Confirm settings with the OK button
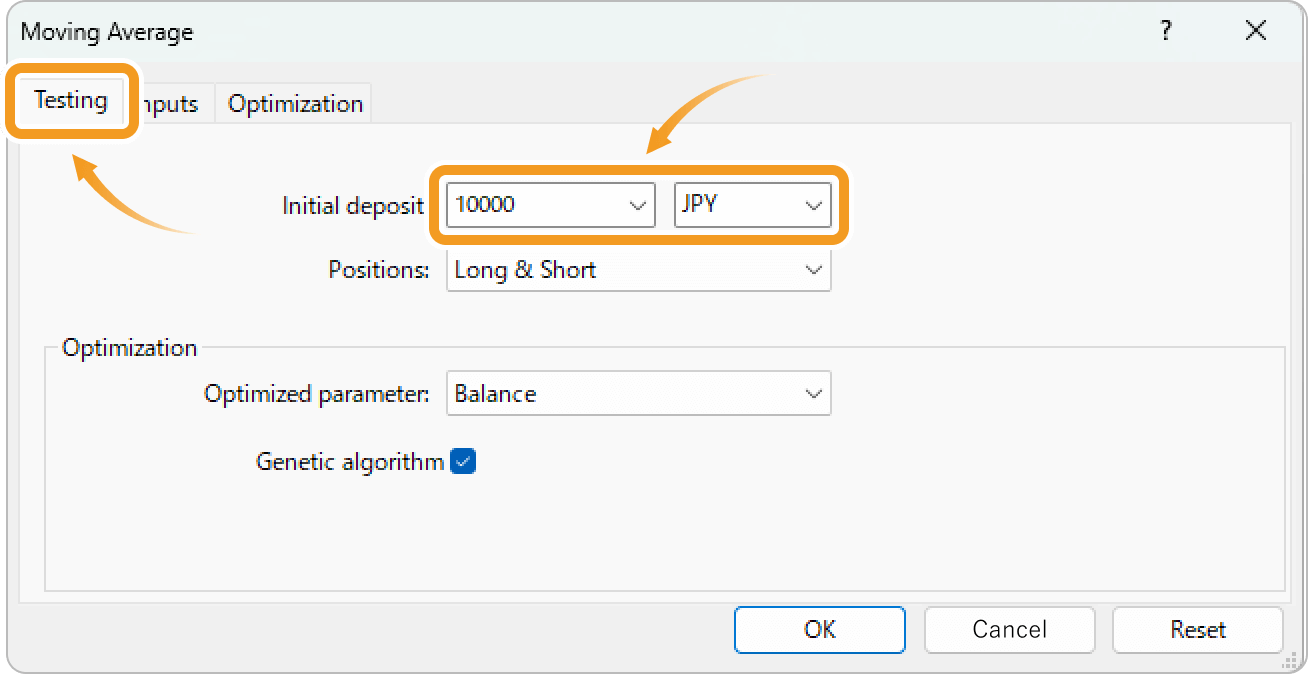 click(819, 629)
